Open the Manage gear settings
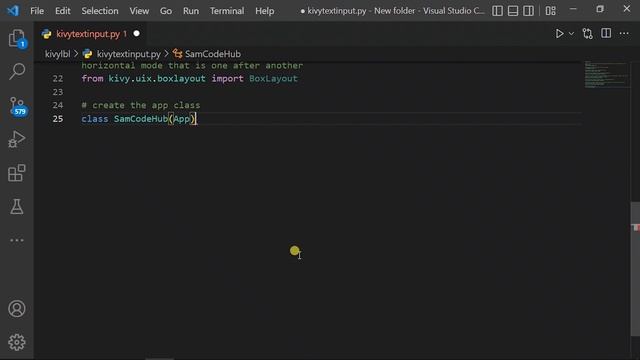 click(17, 342)
